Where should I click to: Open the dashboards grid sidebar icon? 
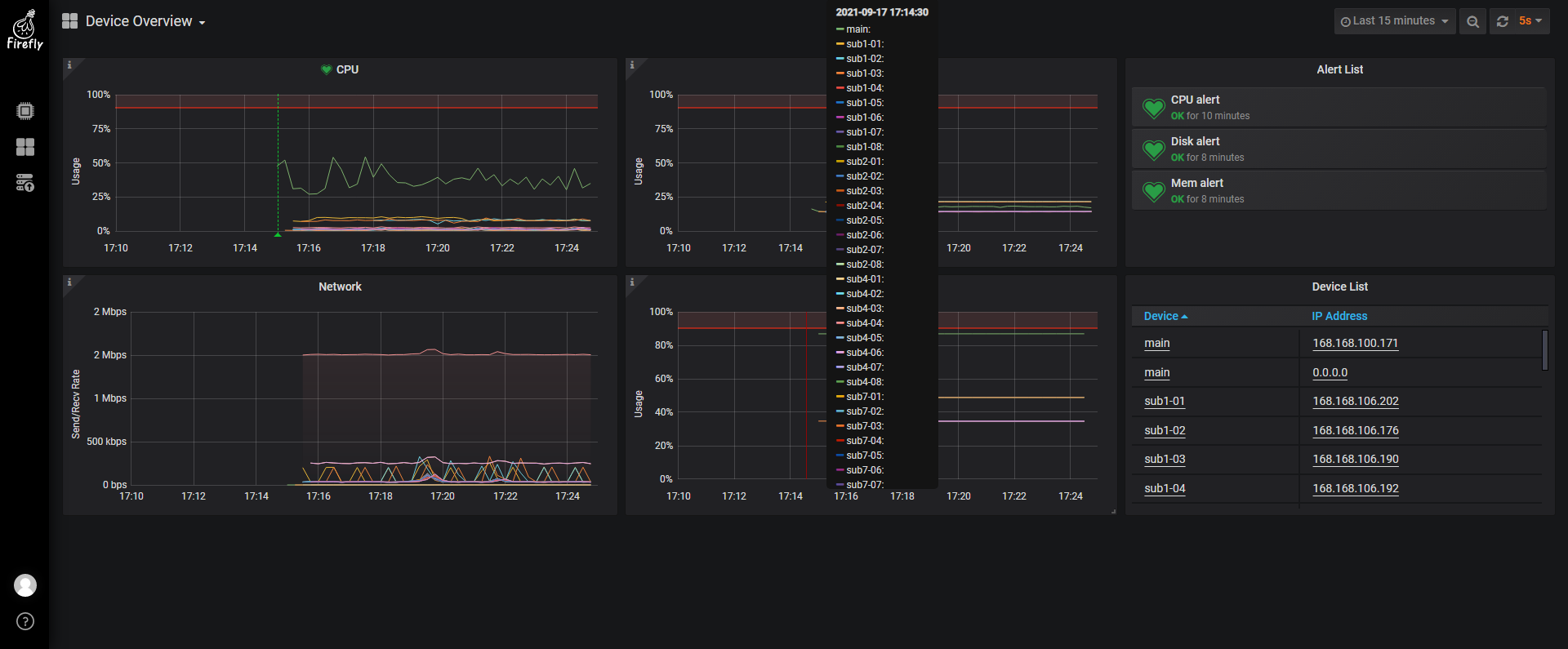[25, 147]
